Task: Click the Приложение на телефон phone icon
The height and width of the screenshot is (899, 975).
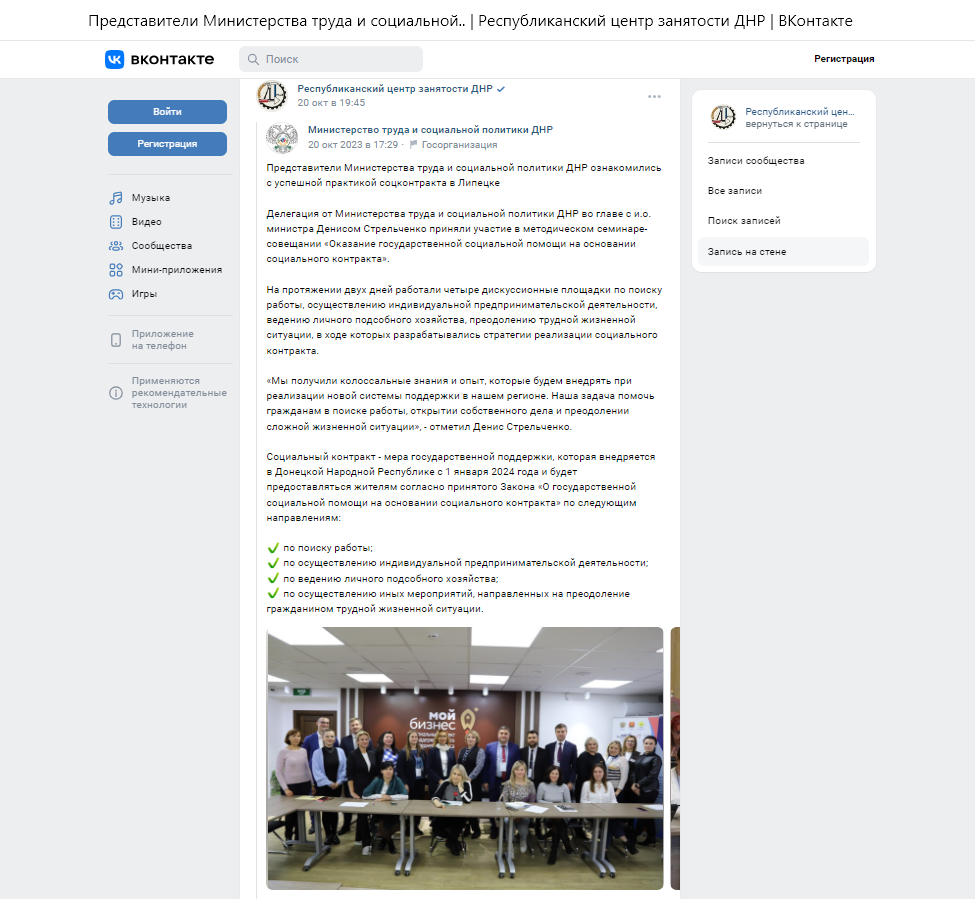Action: [116, 340]
